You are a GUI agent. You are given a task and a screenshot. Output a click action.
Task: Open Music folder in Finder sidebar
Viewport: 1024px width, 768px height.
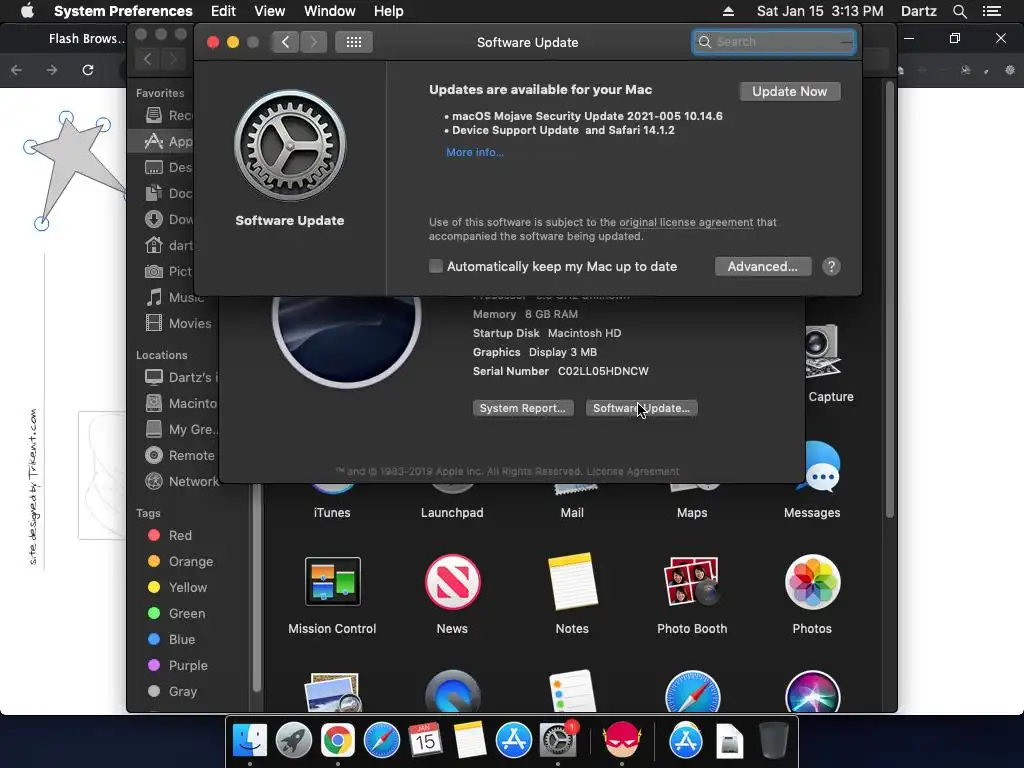[x=175, y=297]
